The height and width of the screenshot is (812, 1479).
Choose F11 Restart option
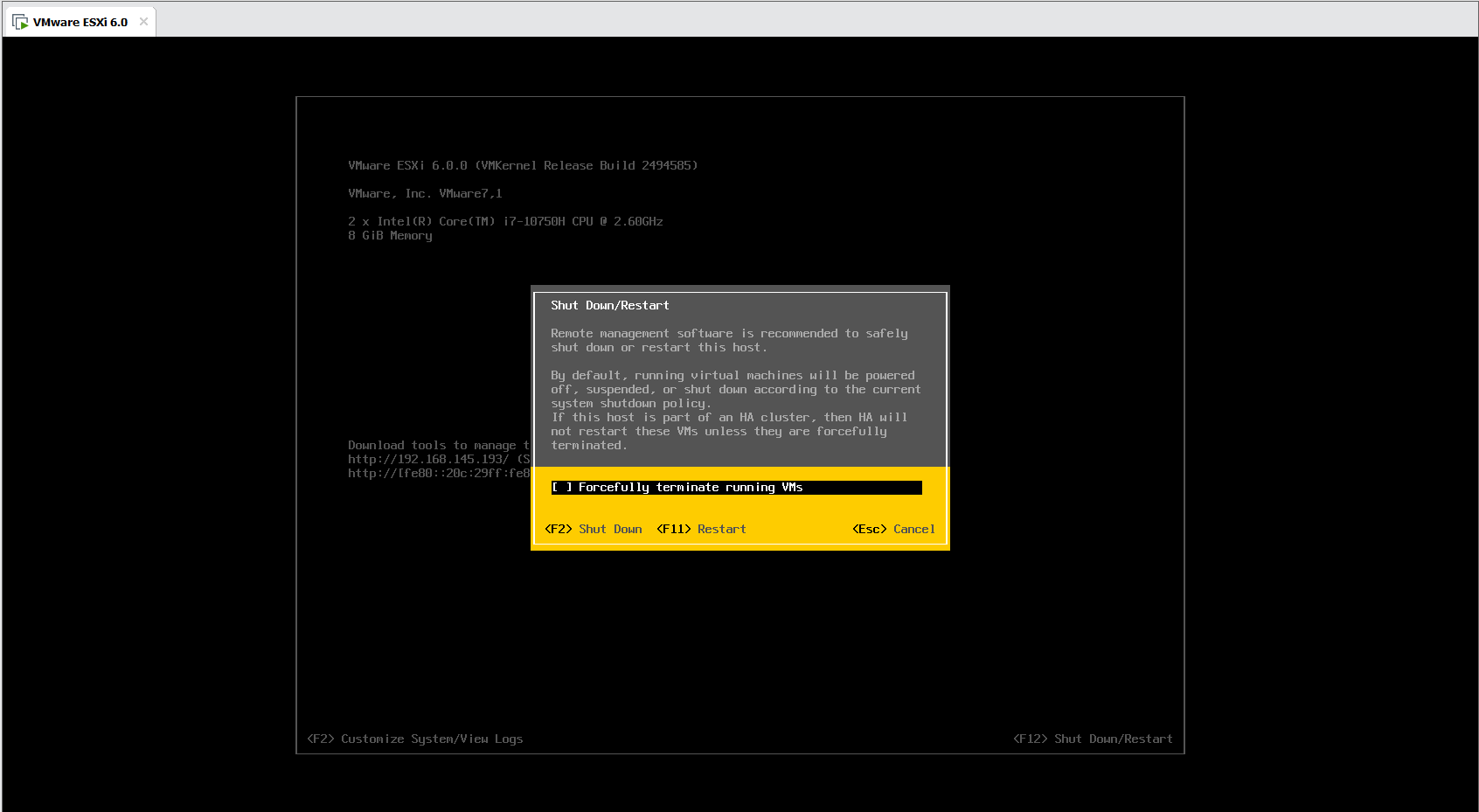tap(701, 530)
